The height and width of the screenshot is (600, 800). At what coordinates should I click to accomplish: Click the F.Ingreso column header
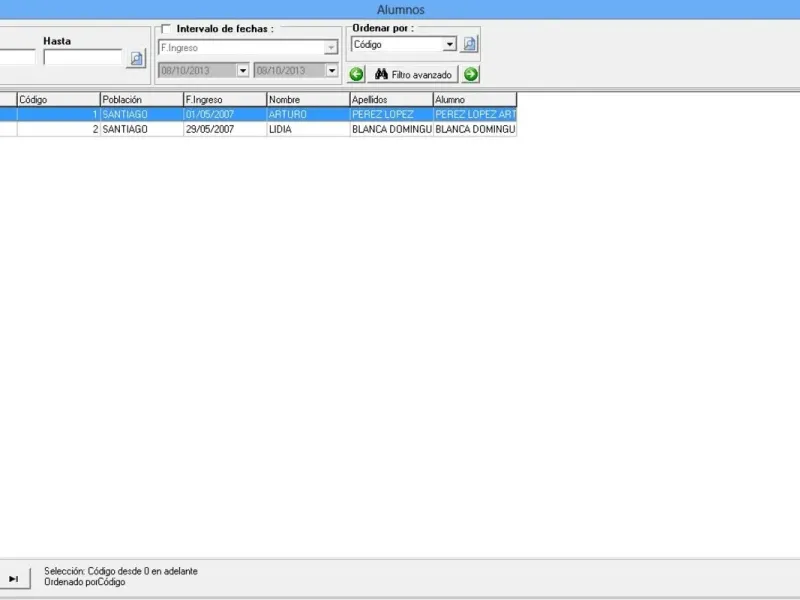coord(225,99)
